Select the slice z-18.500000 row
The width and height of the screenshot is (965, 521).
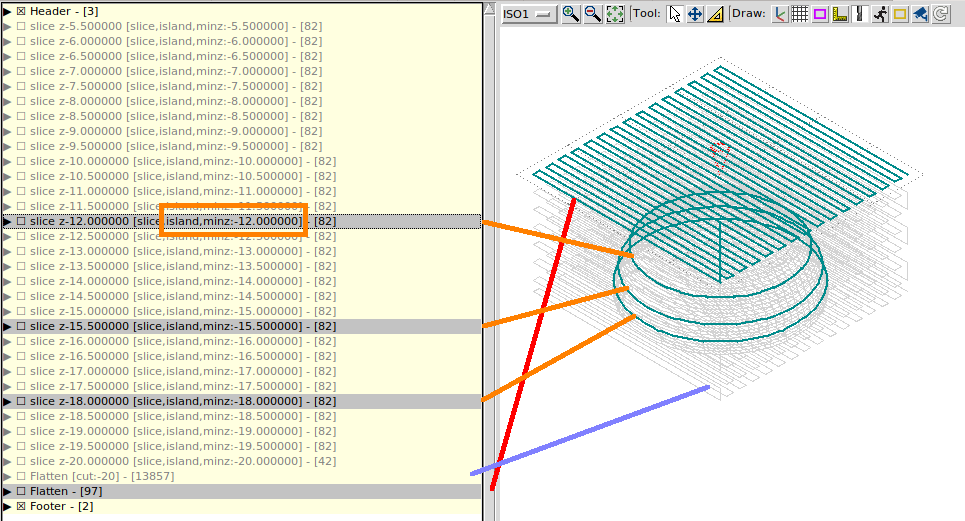[x=241, y=416]
